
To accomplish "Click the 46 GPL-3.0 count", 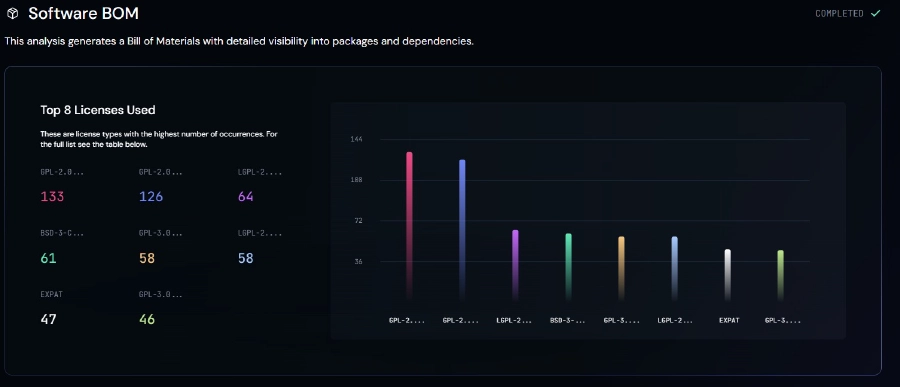I will pos(147,319).
